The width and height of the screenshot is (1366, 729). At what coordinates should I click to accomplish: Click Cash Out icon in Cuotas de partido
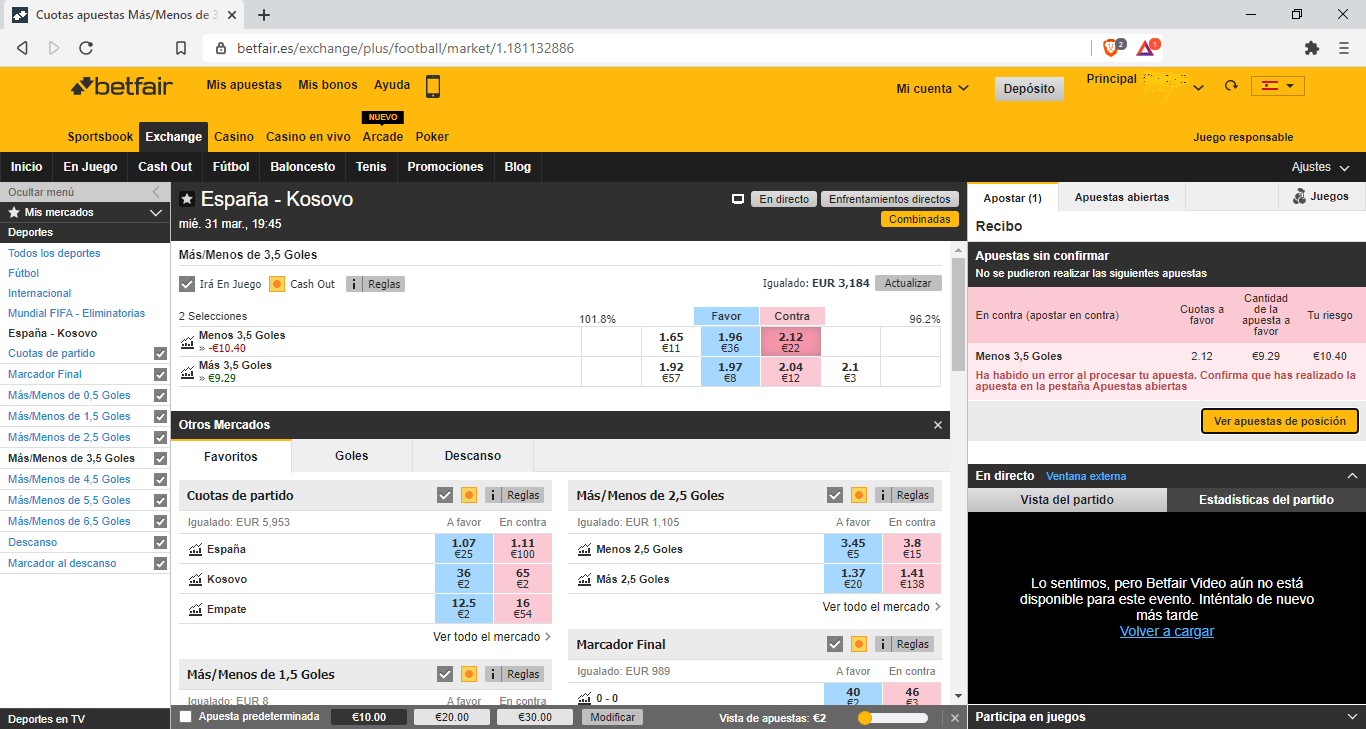click(469, 495)
